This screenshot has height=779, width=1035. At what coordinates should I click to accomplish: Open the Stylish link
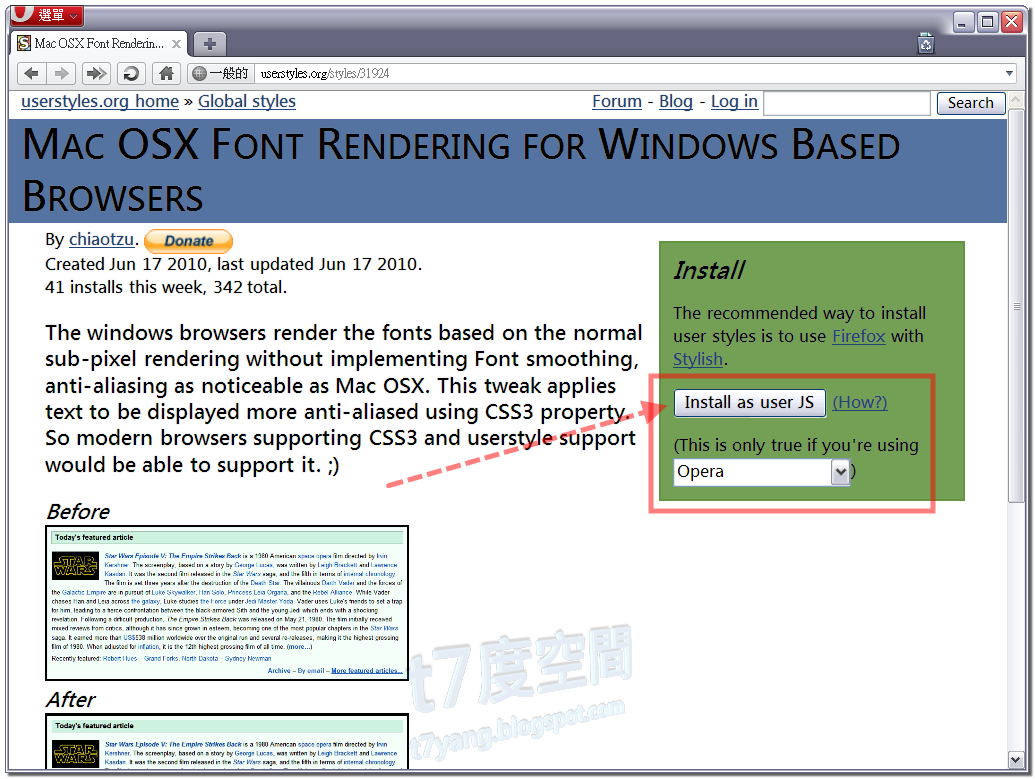click(698, 359)
